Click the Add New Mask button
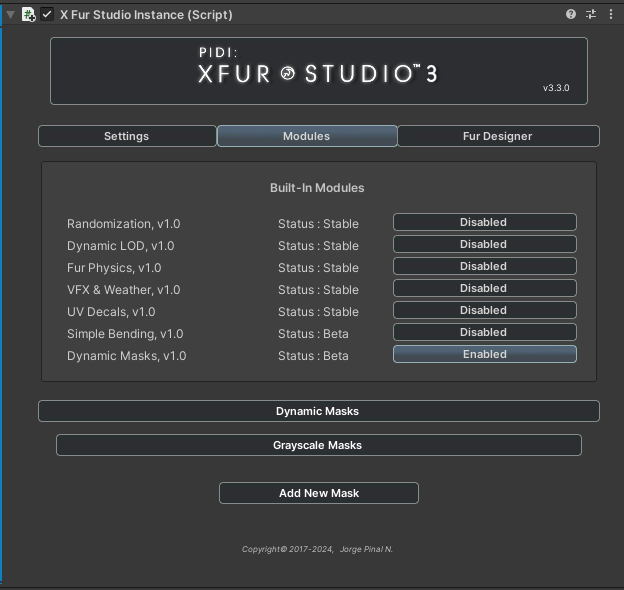Screen dimensions: 624x590 318,493
